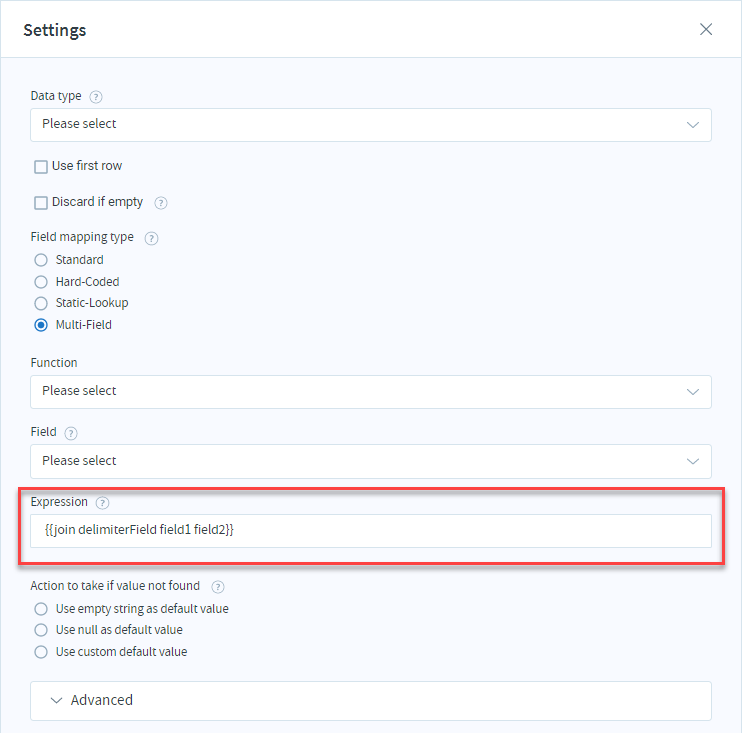Click help icon for Action to take if value not found
This screenshot has height=733, width=742.
click(x=218, y=587)
